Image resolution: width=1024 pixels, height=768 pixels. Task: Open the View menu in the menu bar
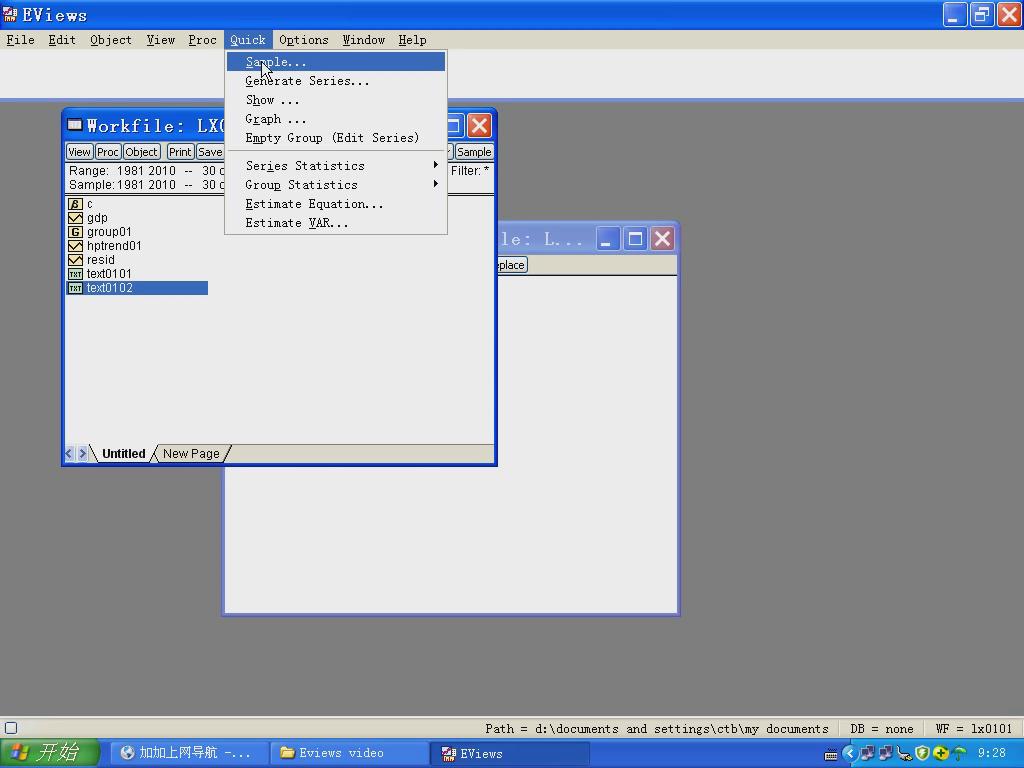[x=161, y=40]
